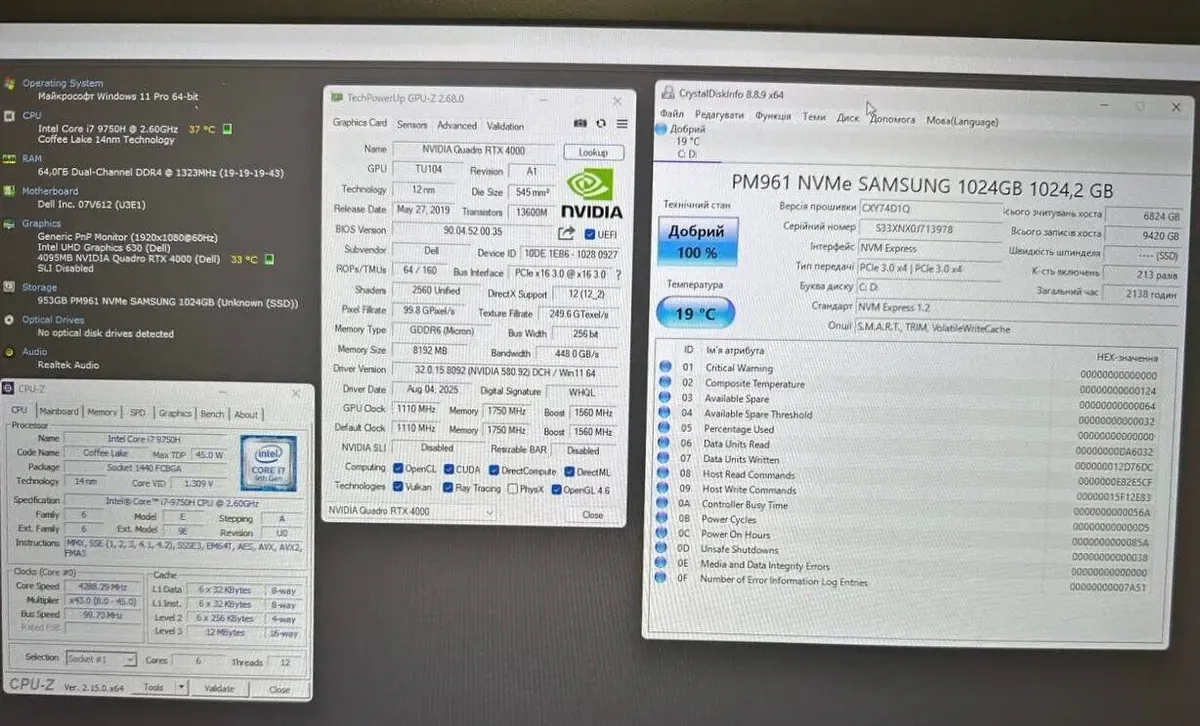Toggle the Ray Tracing checkbox
Viewport: 1200px width, 726px height.
[x=447, y=488]
